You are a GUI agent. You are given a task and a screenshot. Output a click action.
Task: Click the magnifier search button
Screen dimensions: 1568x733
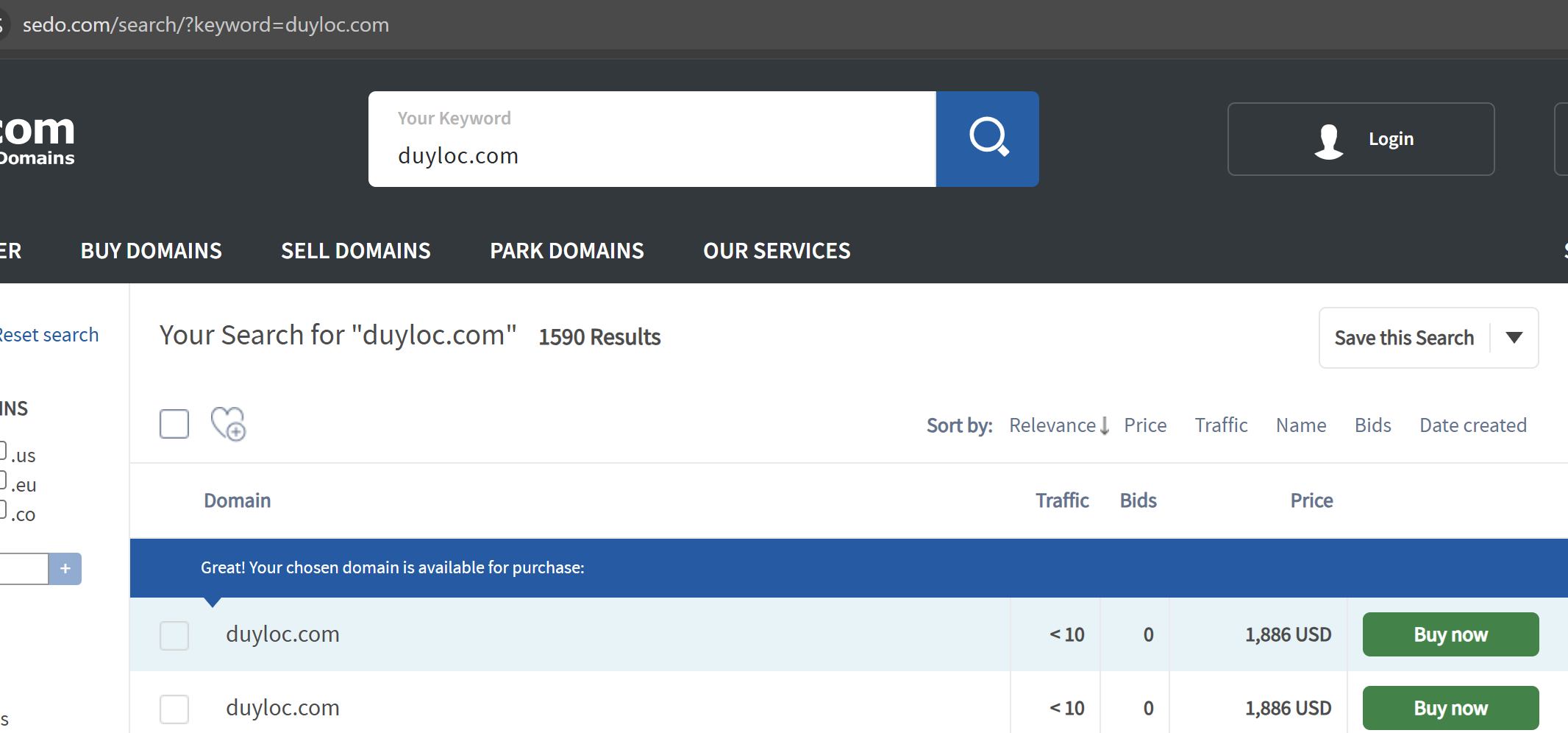[x=987, y=139]
